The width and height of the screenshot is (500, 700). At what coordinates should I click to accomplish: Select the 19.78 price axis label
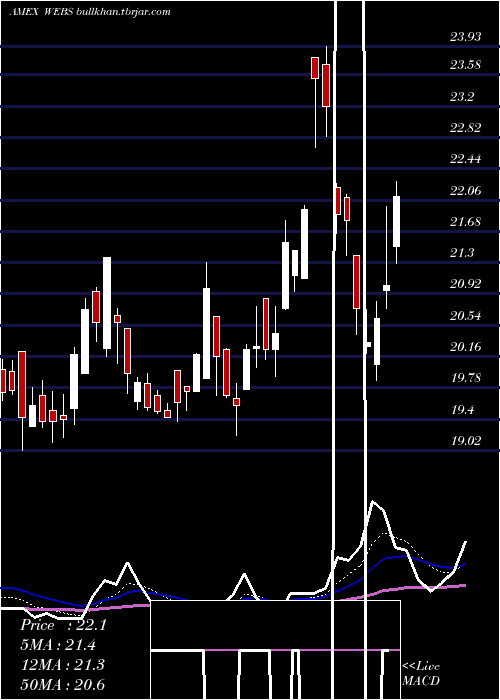pyautogui.click(x=466, y=378)
